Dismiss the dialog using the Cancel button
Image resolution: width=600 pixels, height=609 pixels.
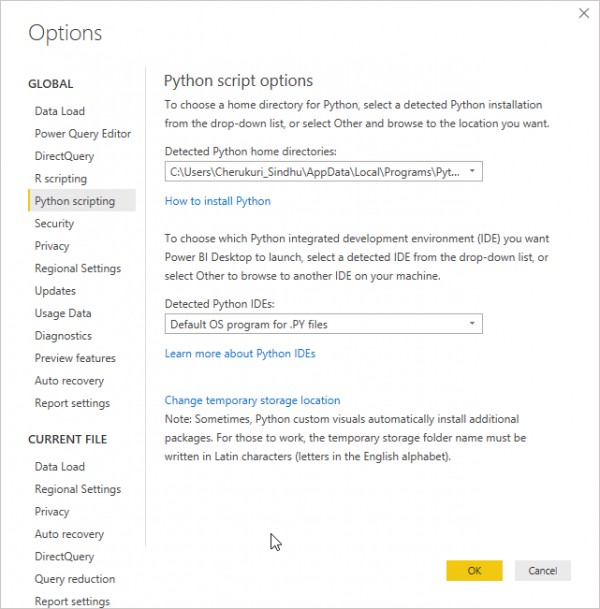click(x=543, y=571)
